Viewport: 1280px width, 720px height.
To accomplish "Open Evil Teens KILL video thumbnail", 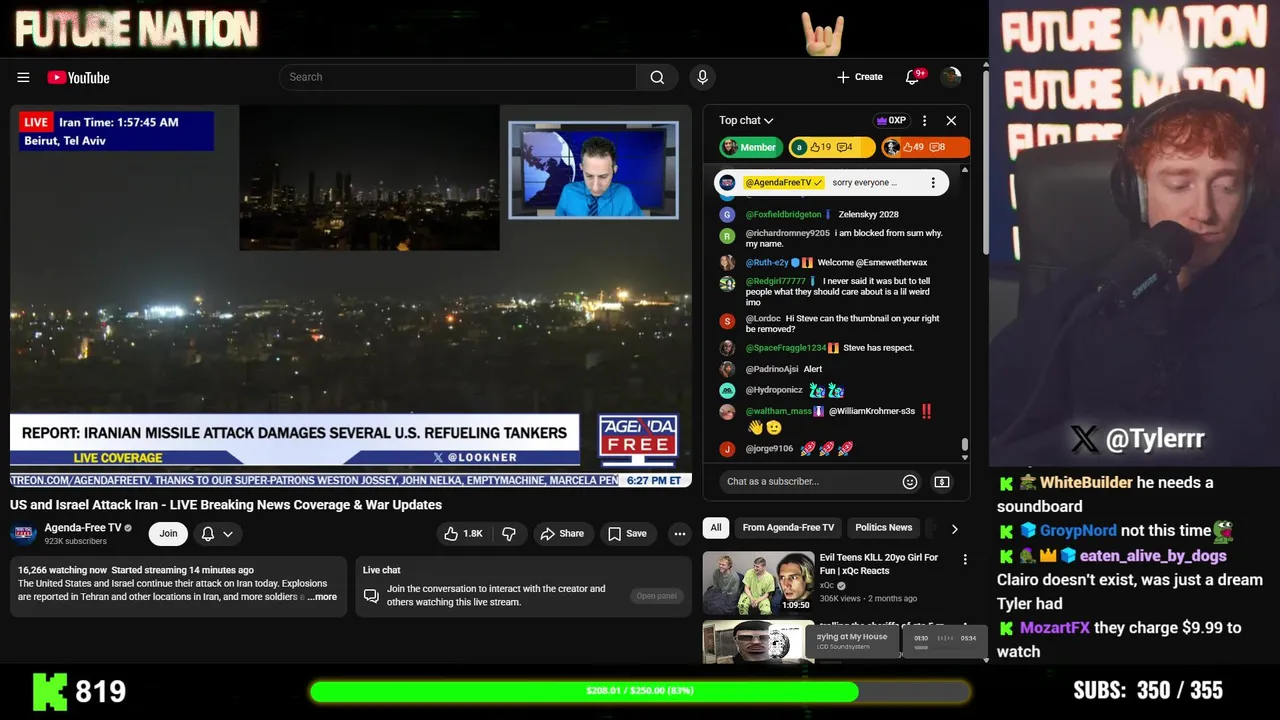I will pos(757,583).
